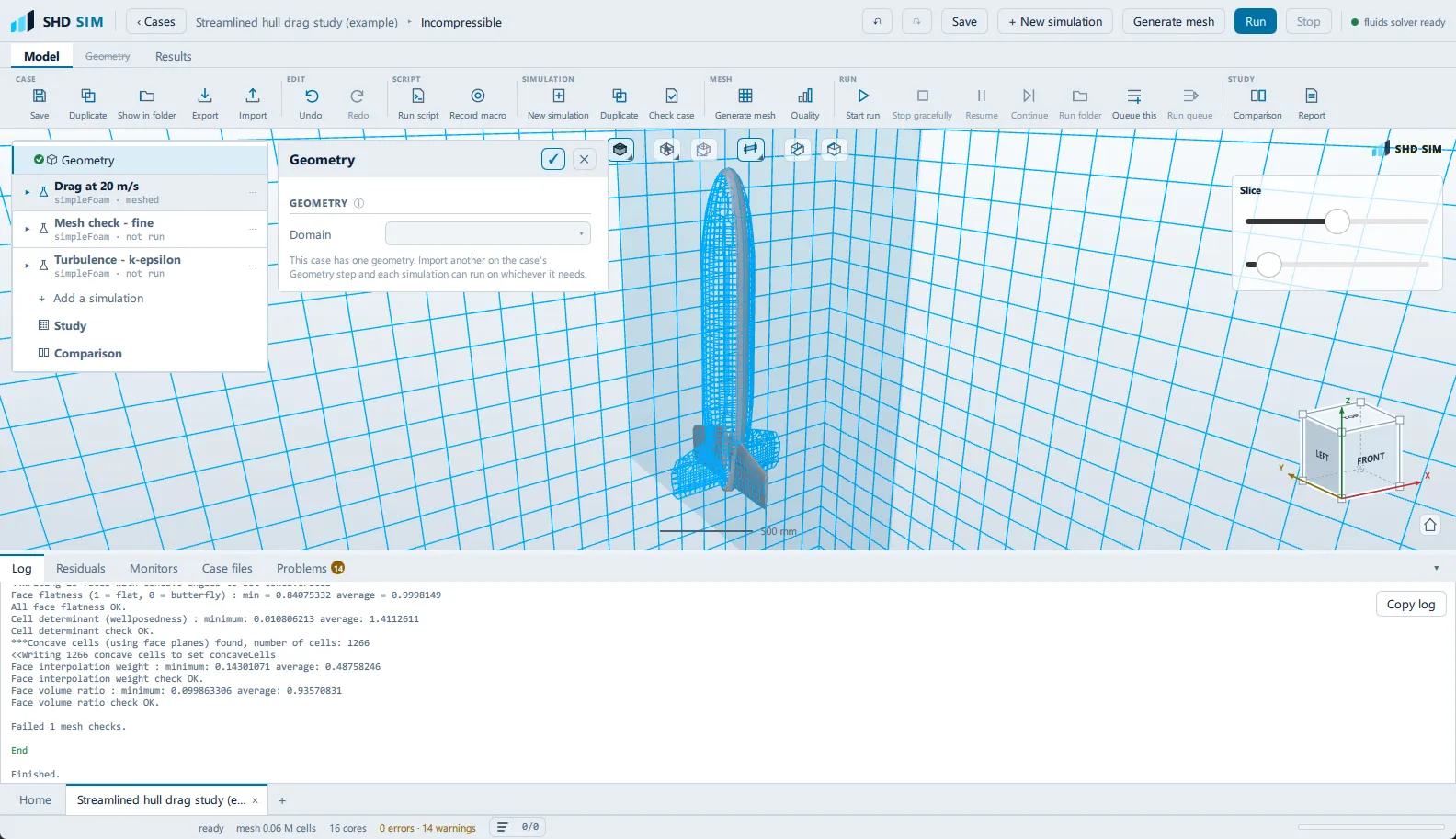Image resolution: width=1456 pixels, height=839 pixels.
Task: Switch to Case files tab
Action: [227, 568]
